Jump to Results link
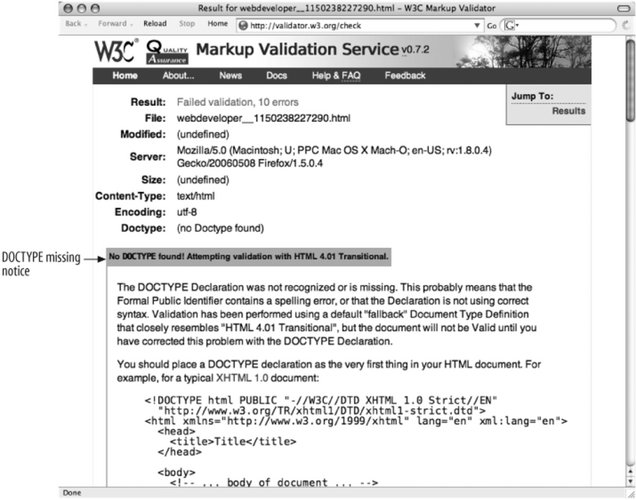 pos(569,111)
